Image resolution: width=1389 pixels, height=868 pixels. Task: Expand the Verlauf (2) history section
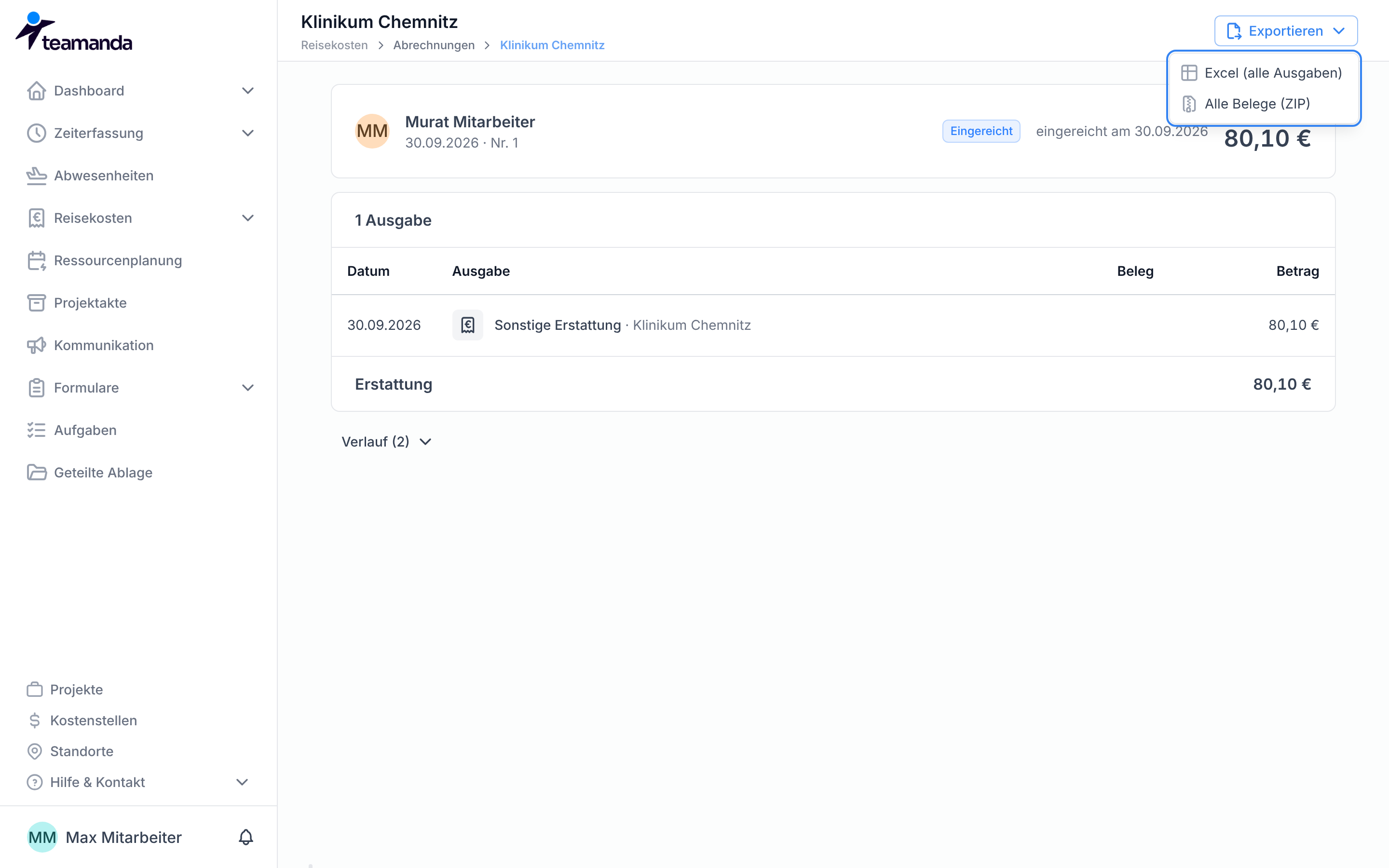(x=386, y=441)
